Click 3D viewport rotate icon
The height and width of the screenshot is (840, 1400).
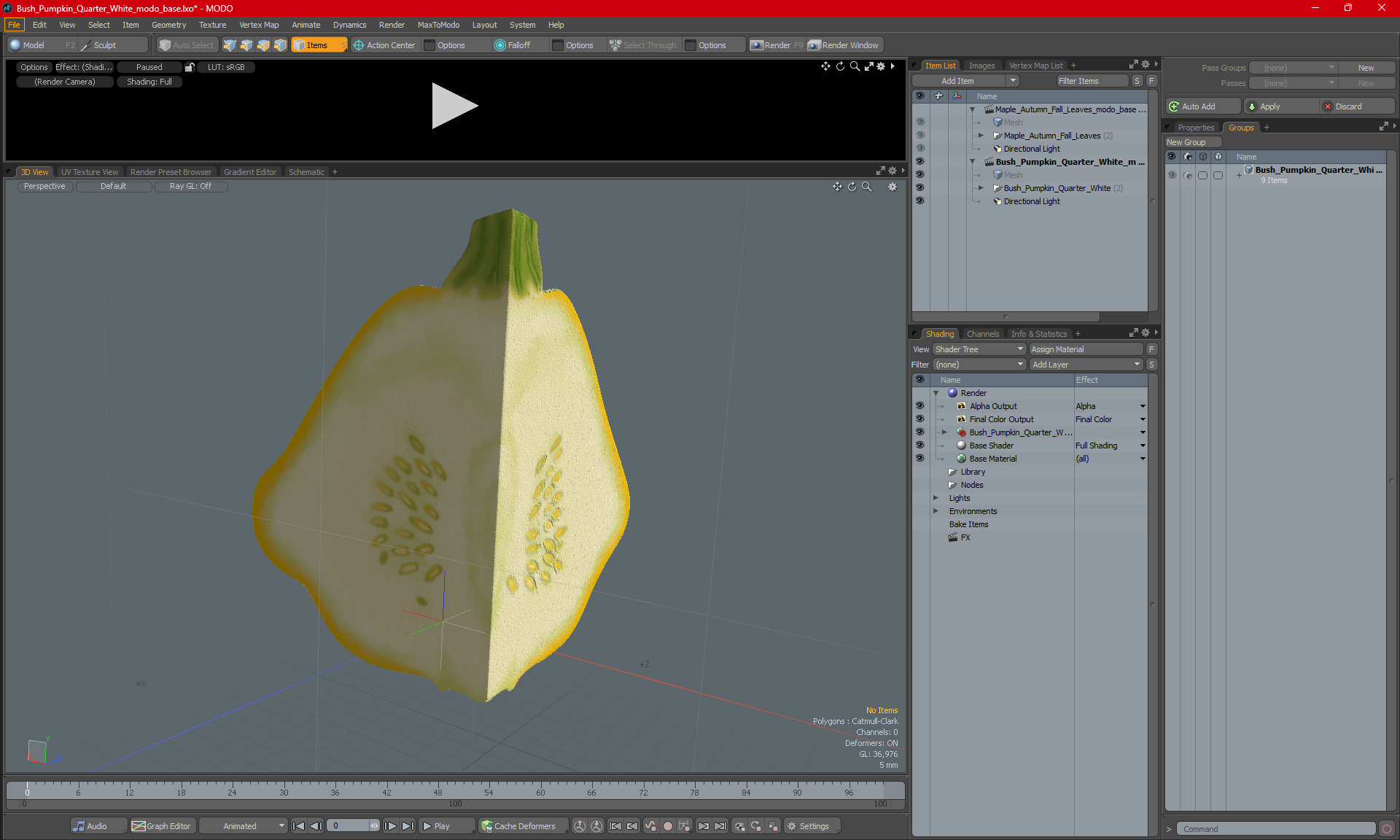pos(852,187)
